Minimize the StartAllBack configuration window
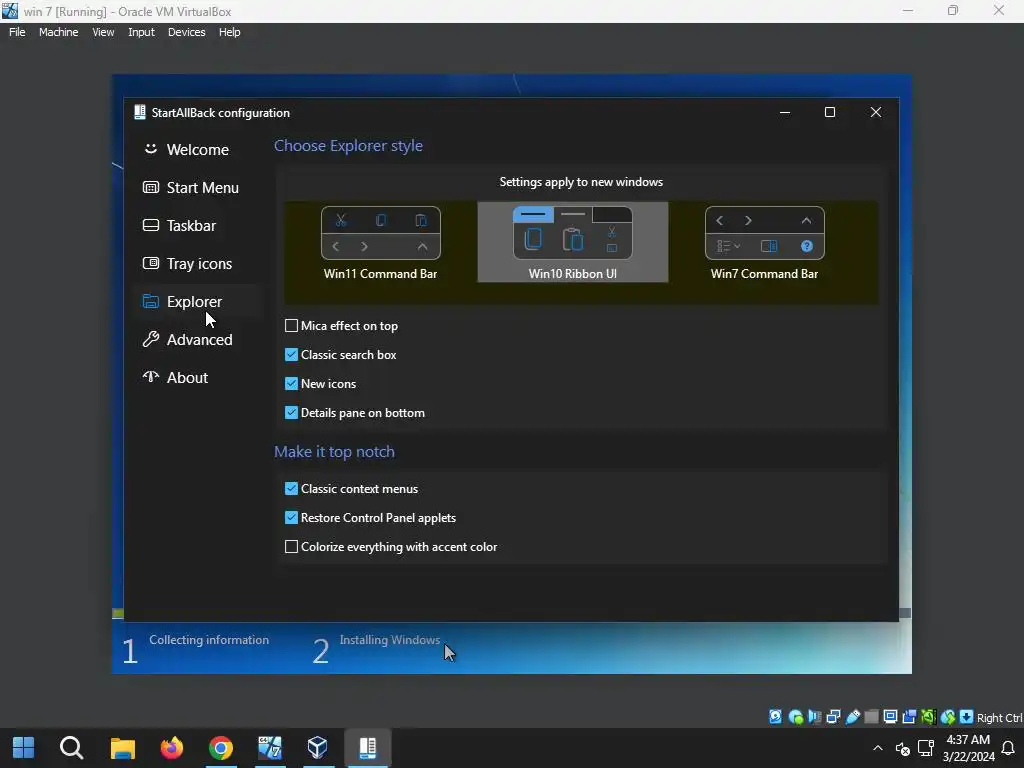1024x768 pixels. pos(785,112)
